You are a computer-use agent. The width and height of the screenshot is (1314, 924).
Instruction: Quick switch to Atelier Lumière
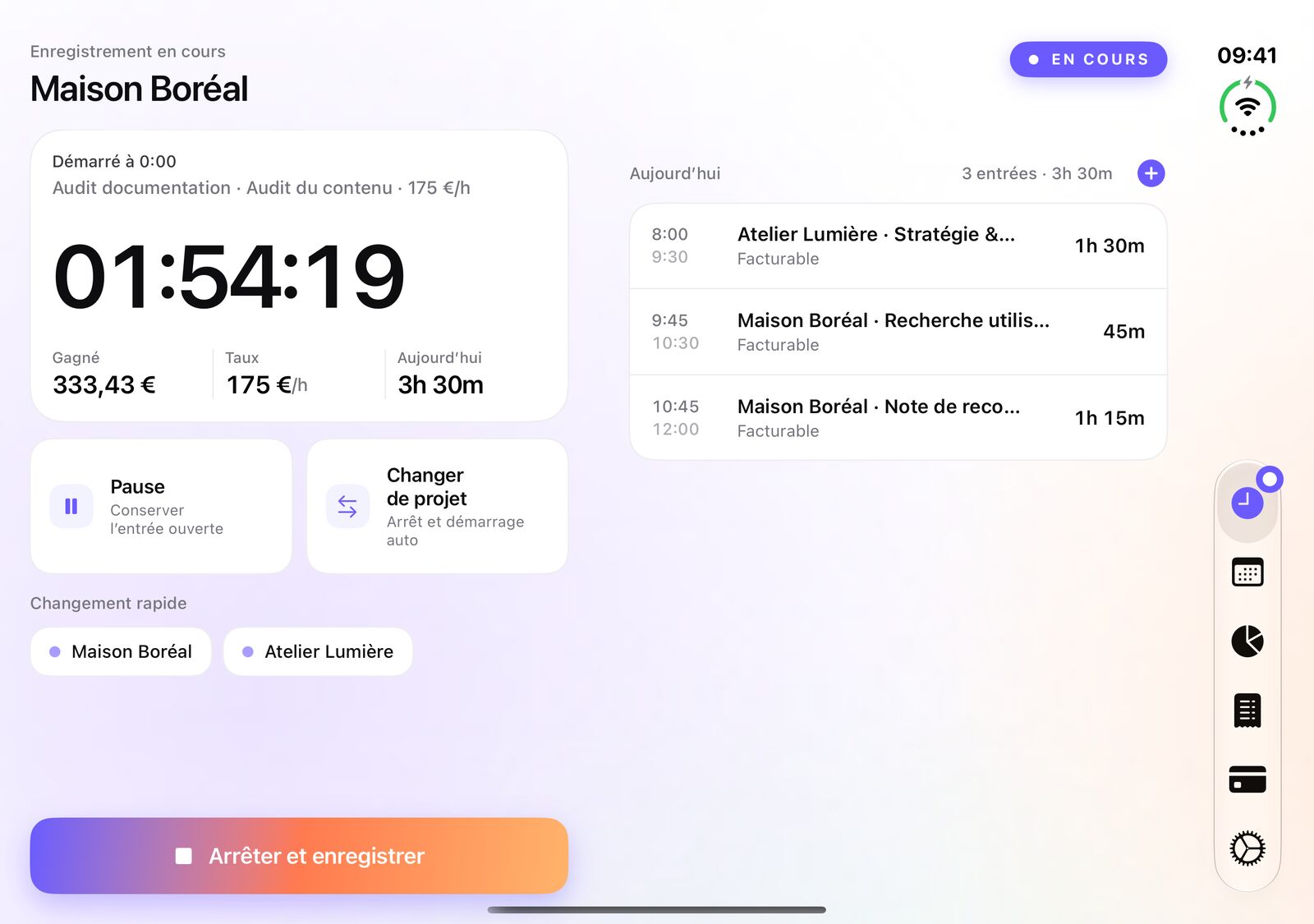[x=318, y=651]
